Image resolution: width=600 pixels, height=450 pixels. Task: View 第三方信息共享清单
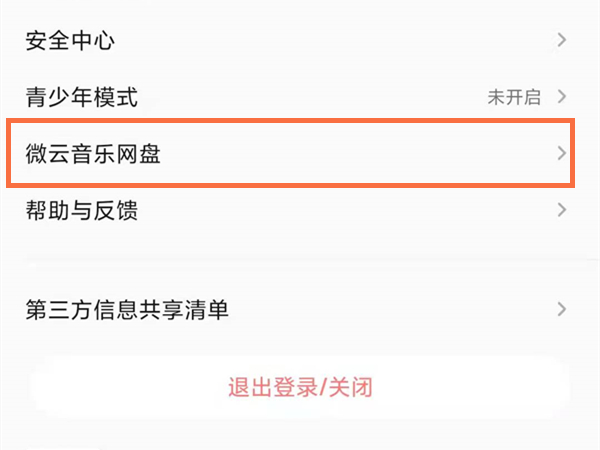(127, 310)
